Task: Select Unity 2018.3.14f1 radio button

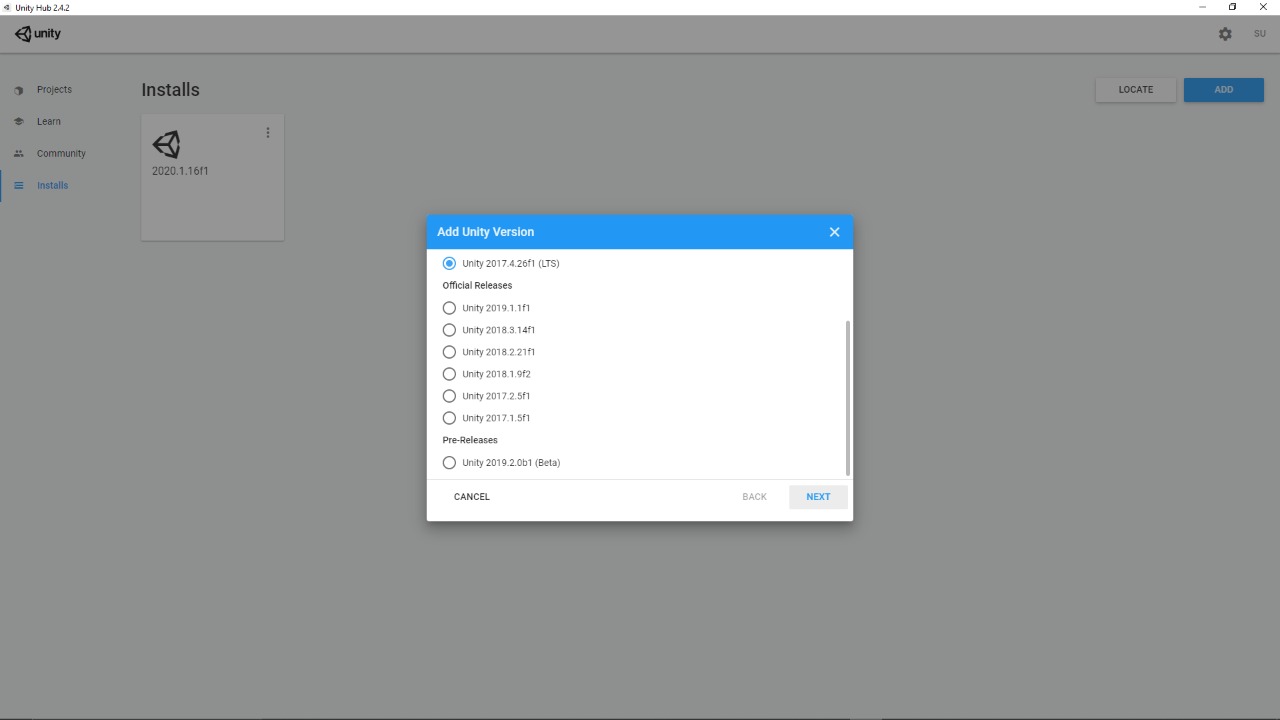Action: coord(449,330)
